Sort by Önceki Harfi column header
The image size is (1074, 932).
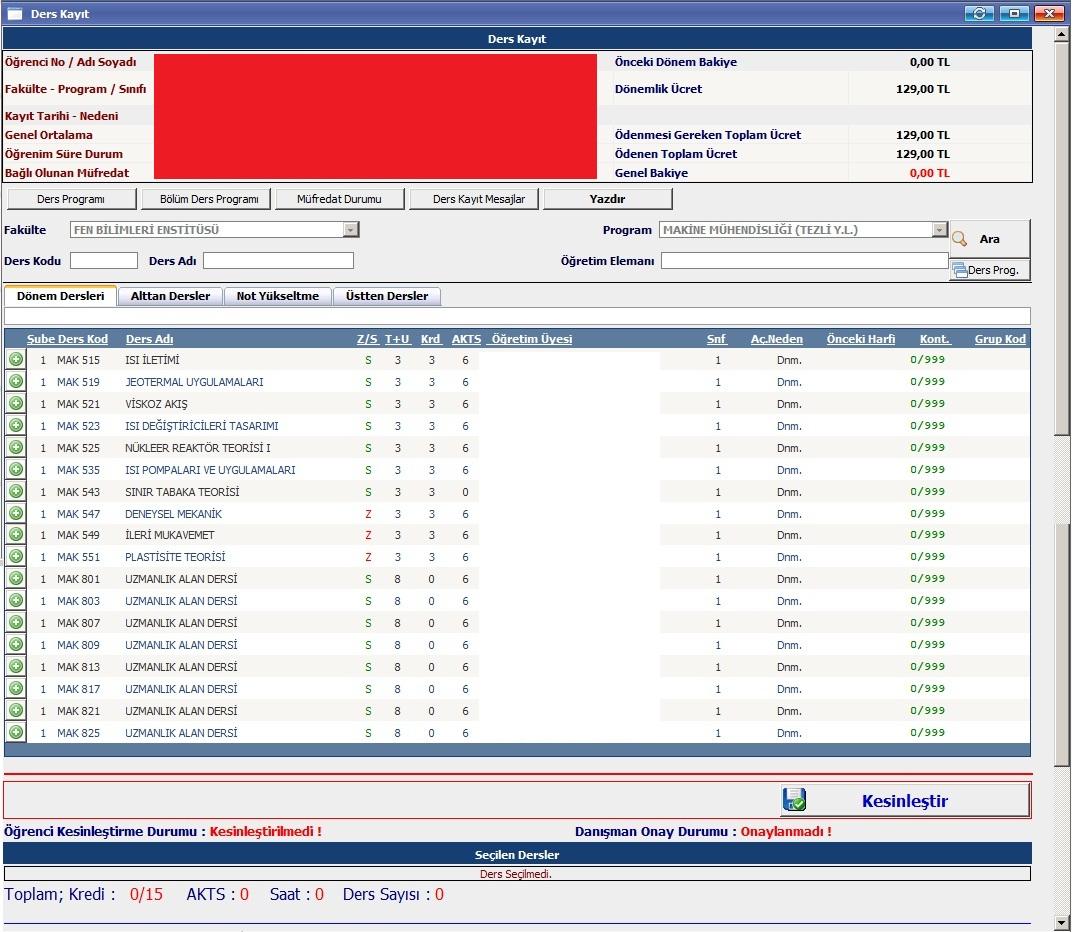tap(861, 339)
